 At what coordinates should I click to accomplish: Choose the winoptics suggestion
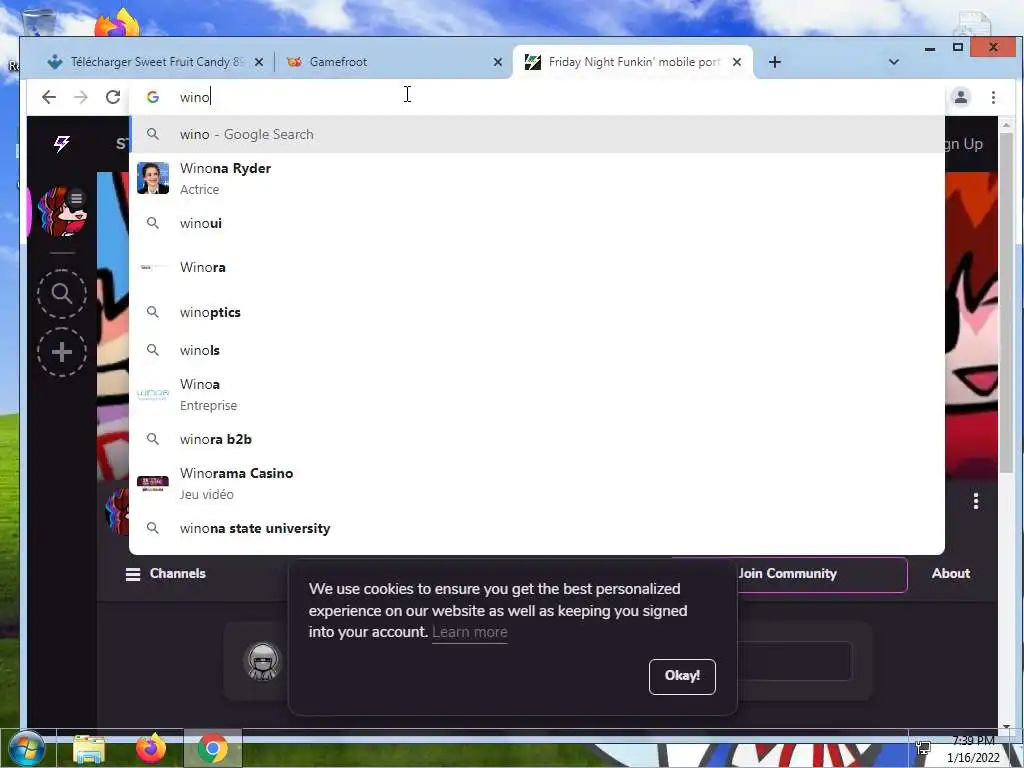coord(537,312)
